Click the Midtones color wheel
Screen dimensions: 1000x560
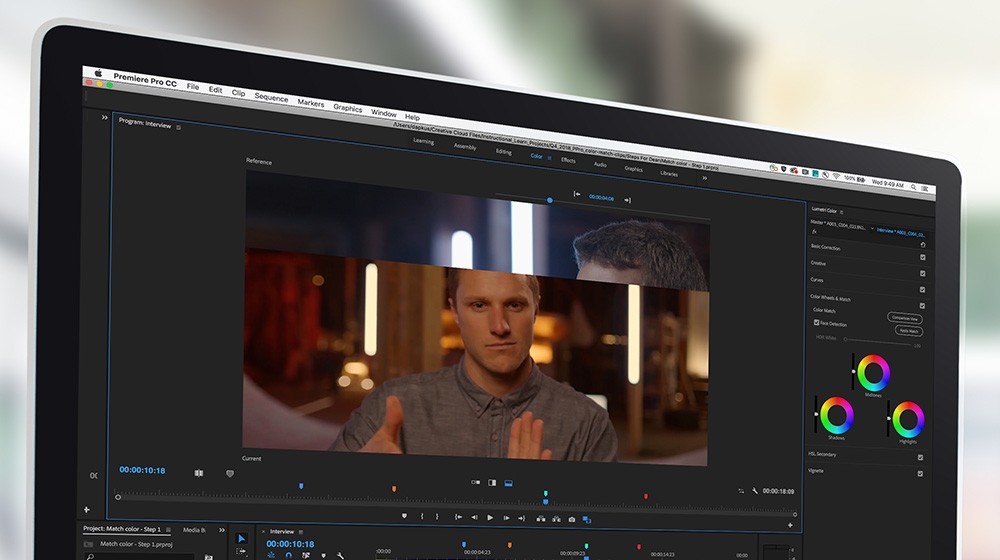(x=873, y=372)
